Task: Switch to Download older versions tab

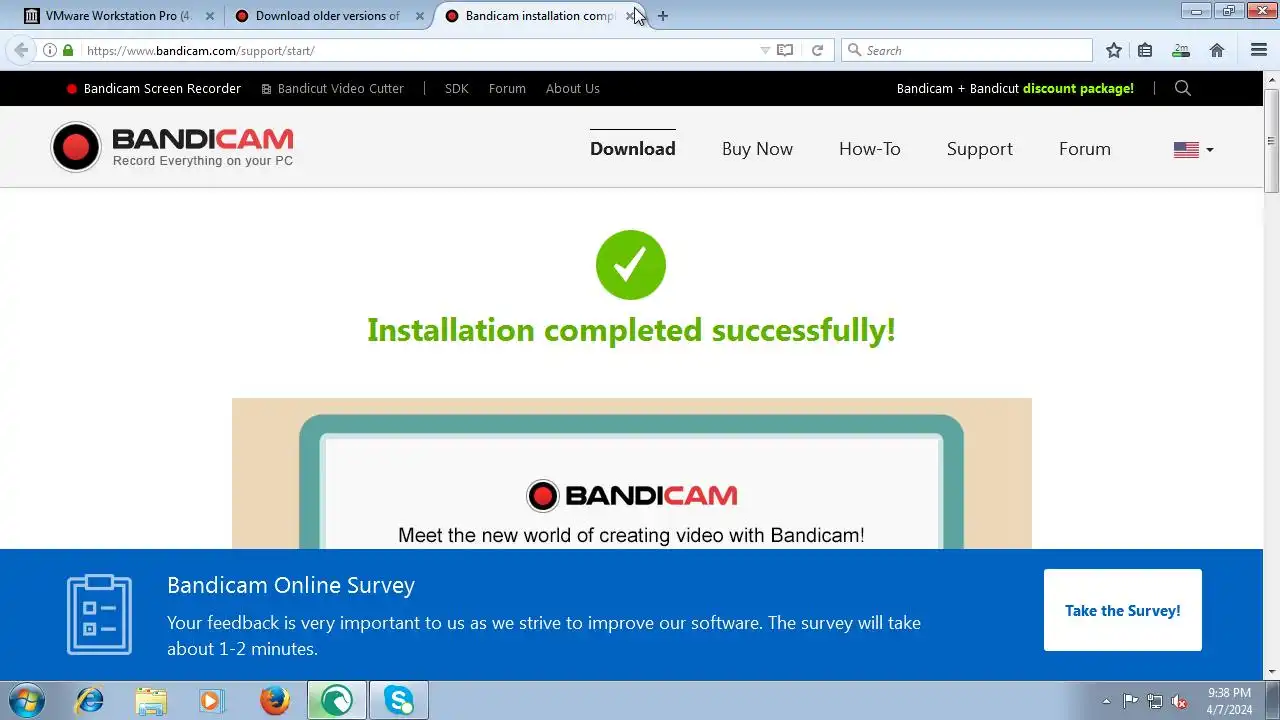Action: 328,16
